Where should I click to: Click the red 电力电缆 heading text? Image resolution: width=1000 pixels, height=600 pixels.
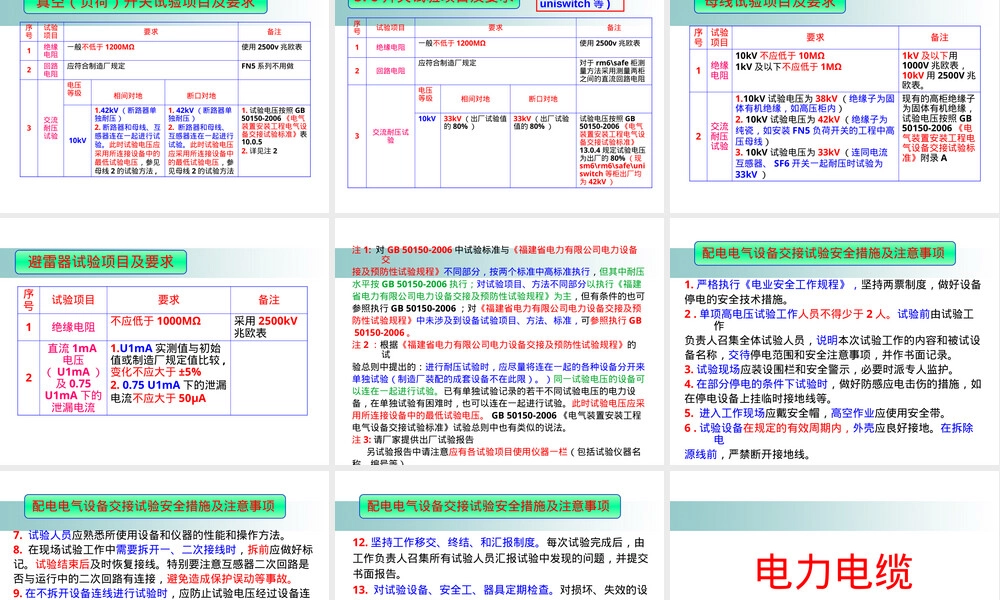[834, 571]
